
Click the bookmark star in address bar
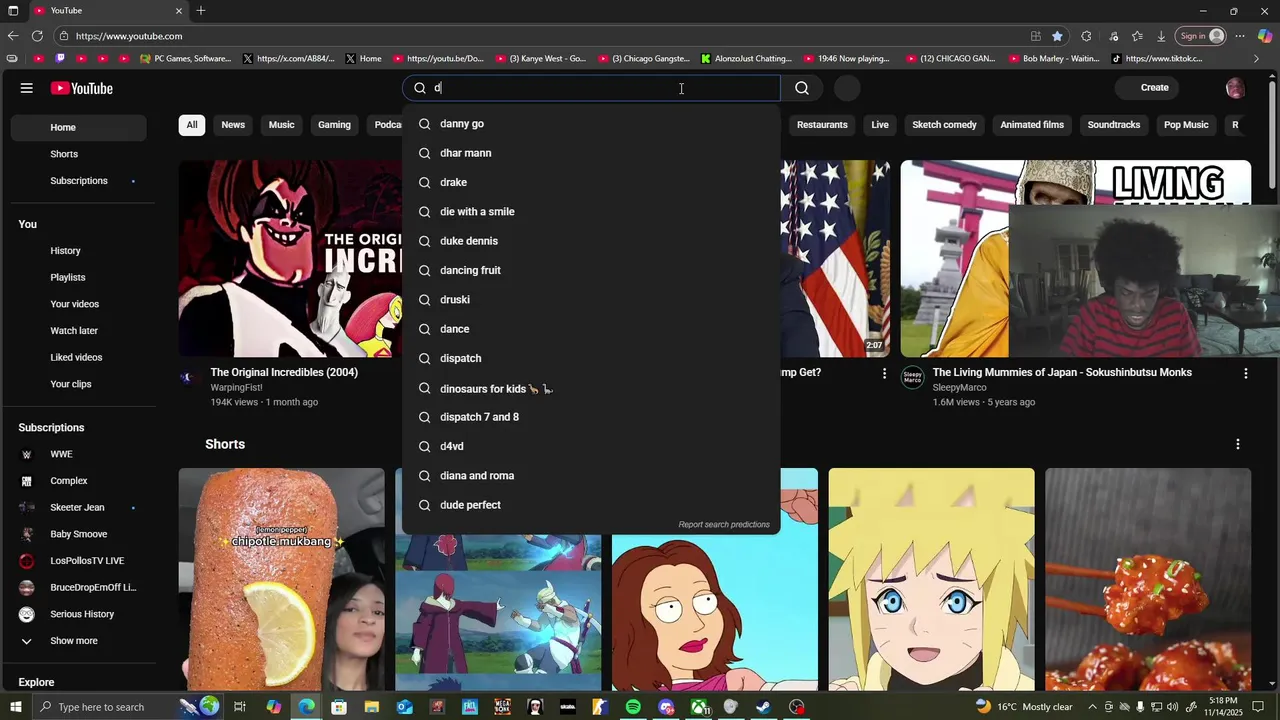coord(1057,36)
